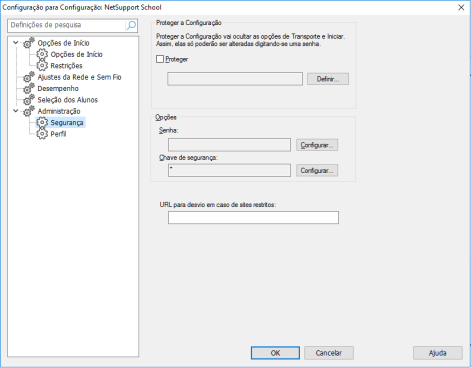Open the Restrições settings page

click(66, 66)
